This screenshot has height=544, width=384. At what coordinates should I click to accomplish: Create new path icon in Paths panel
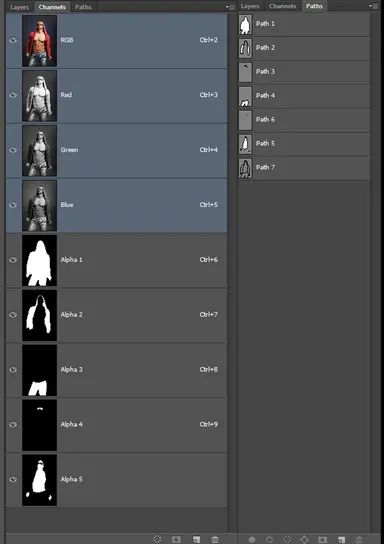coord(341,539)
